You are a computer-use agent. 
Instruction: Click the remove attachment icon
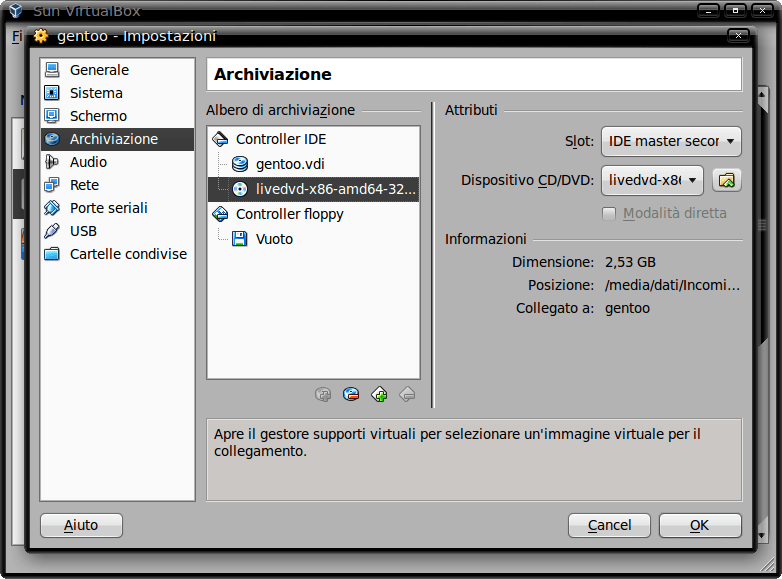(x=350, y=394)
